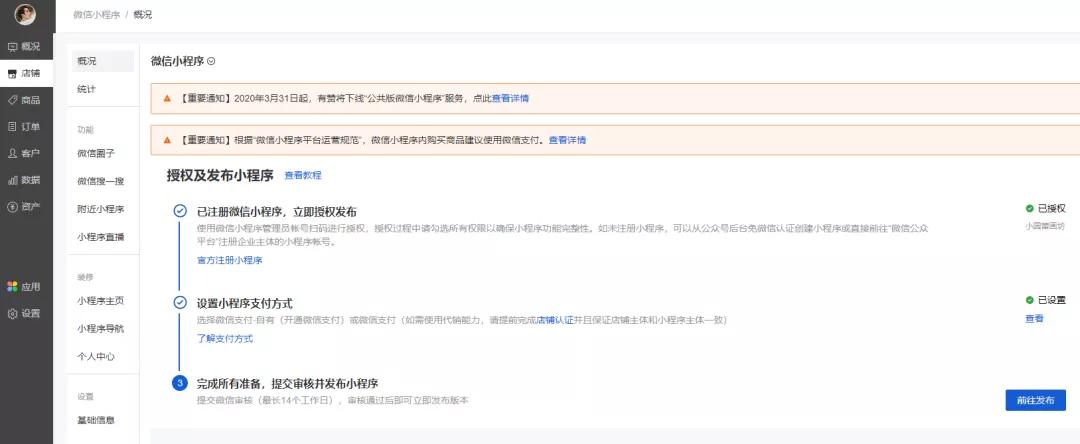
Task: Open 微信搜一搜 feature
Action: (x=103, y=181)
